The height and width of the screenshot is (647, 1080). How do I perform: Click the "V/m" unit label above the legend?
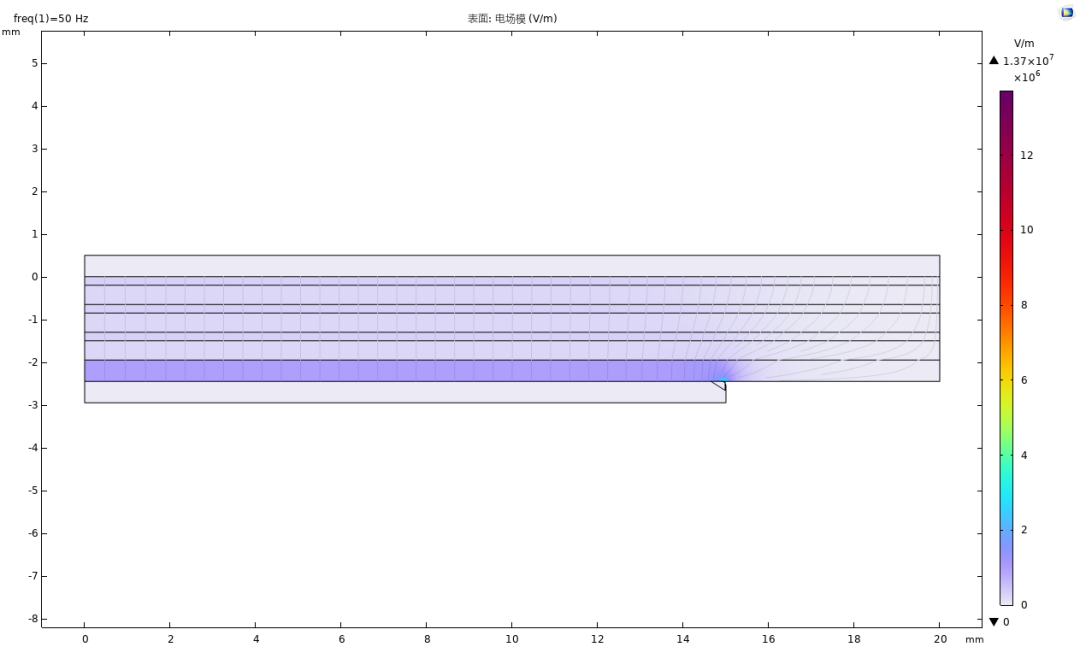point(1024,43)
